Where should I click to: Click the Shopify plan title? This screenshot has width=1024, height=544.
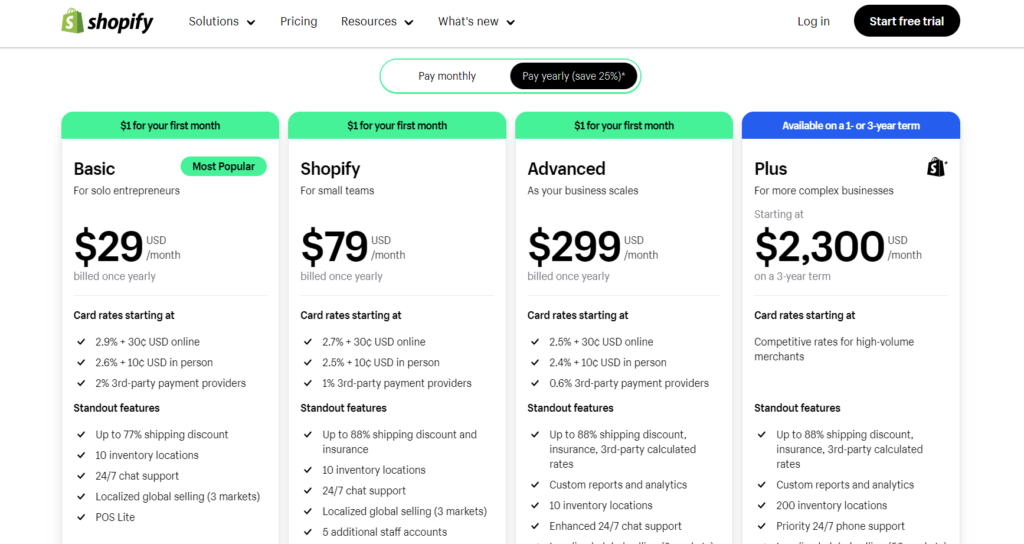(330, 169)
